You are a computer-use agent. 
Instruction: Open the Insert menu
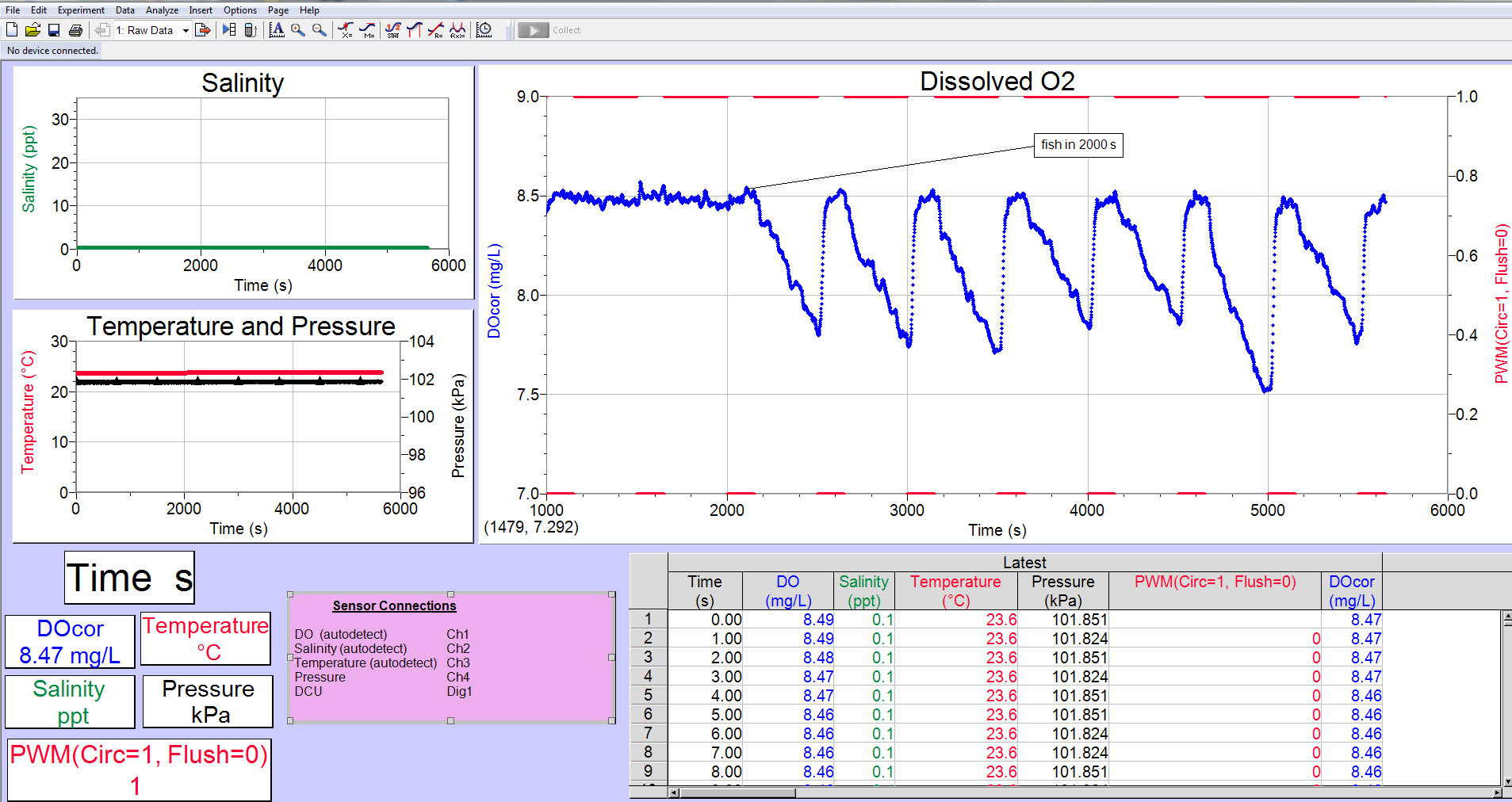point(201,10)
